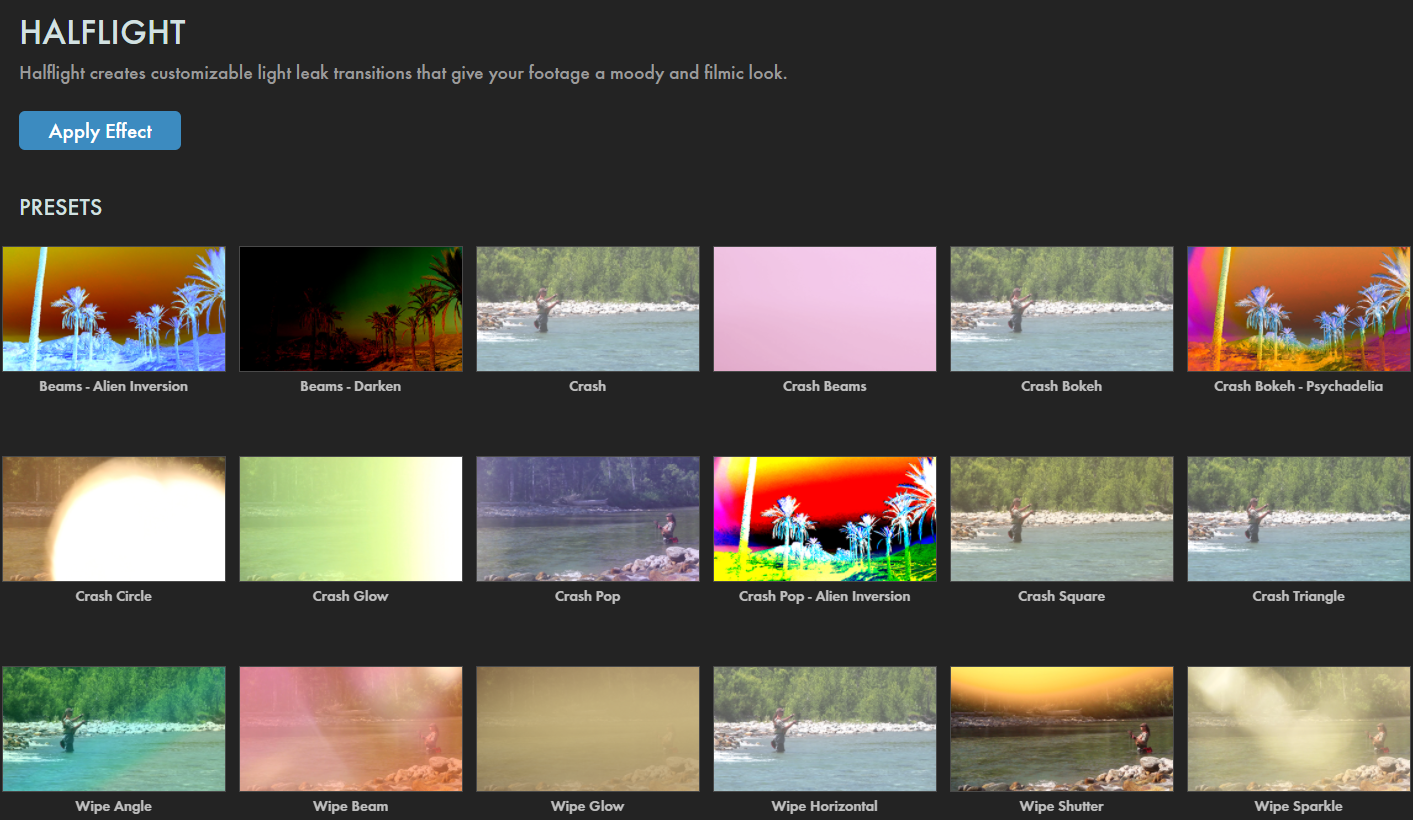Click the "Beams - Alien Inversion" label text
Screen dimensions: 1413x820
point(114,386)
